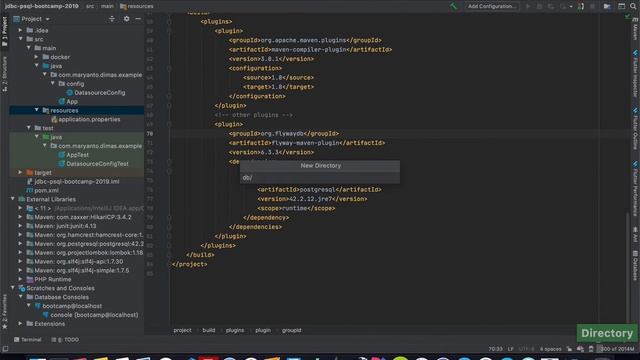
Task: Select Maven: com.zaxxer:HikariCP:3.4.2 library
Action: pyautogui.click(x=79, y=217)
